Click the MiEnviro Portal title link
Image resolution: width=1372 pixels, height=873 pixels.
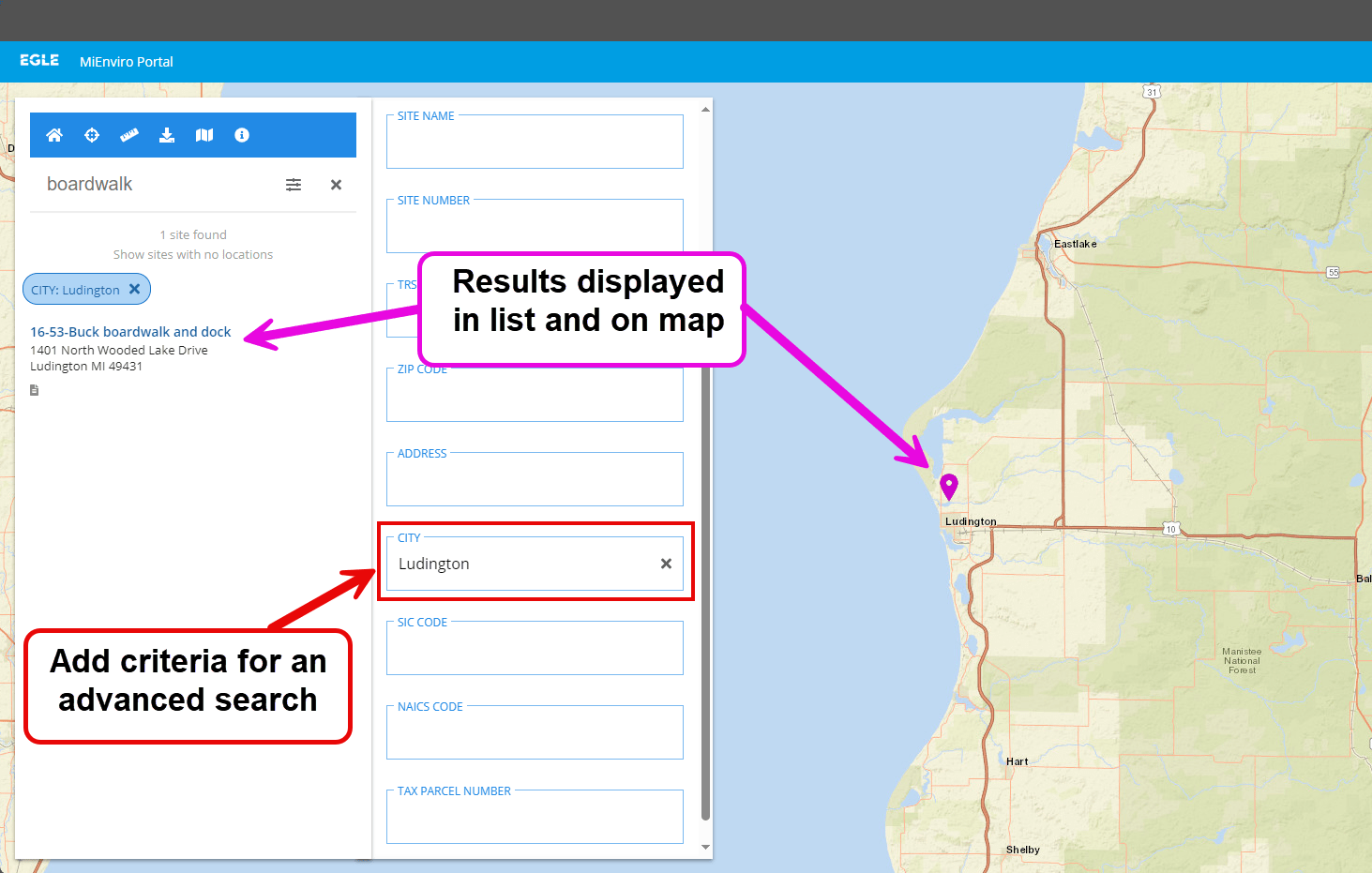coord(127,62)
